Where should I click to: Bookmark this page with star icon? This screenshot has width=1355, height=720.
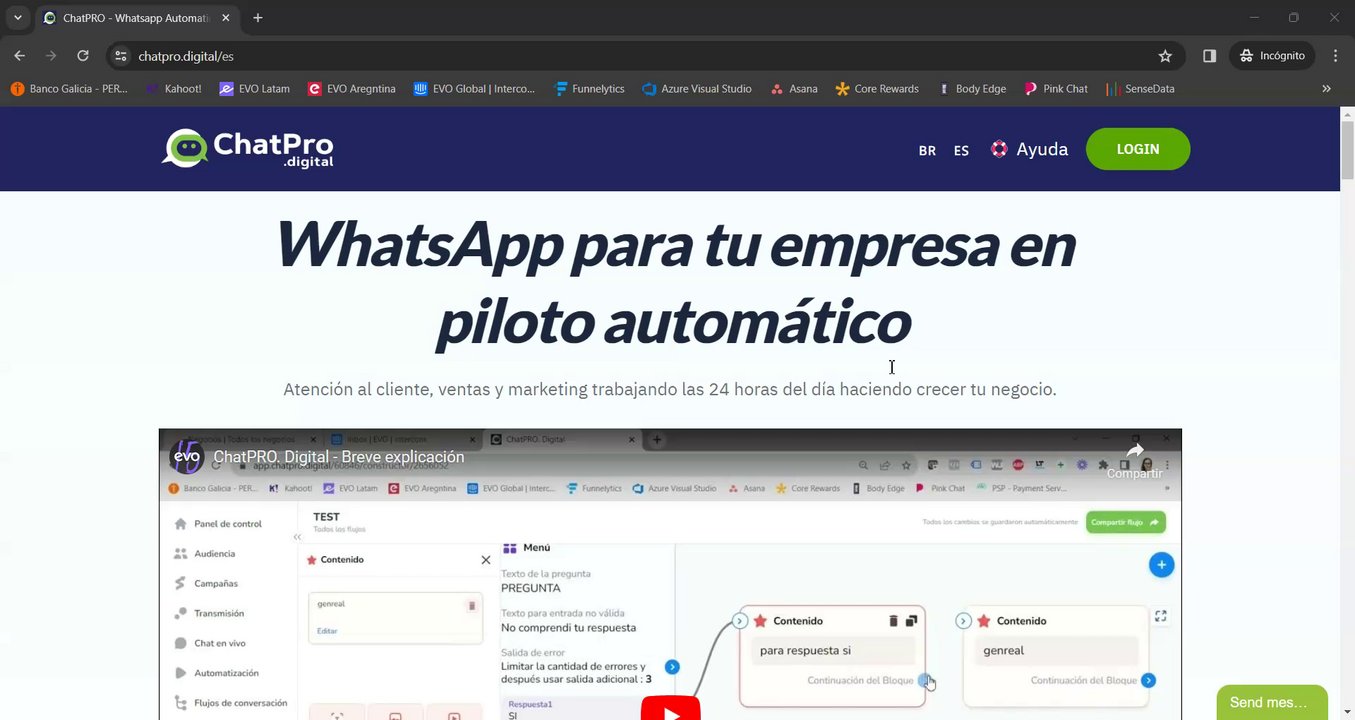pos(1165,56)
